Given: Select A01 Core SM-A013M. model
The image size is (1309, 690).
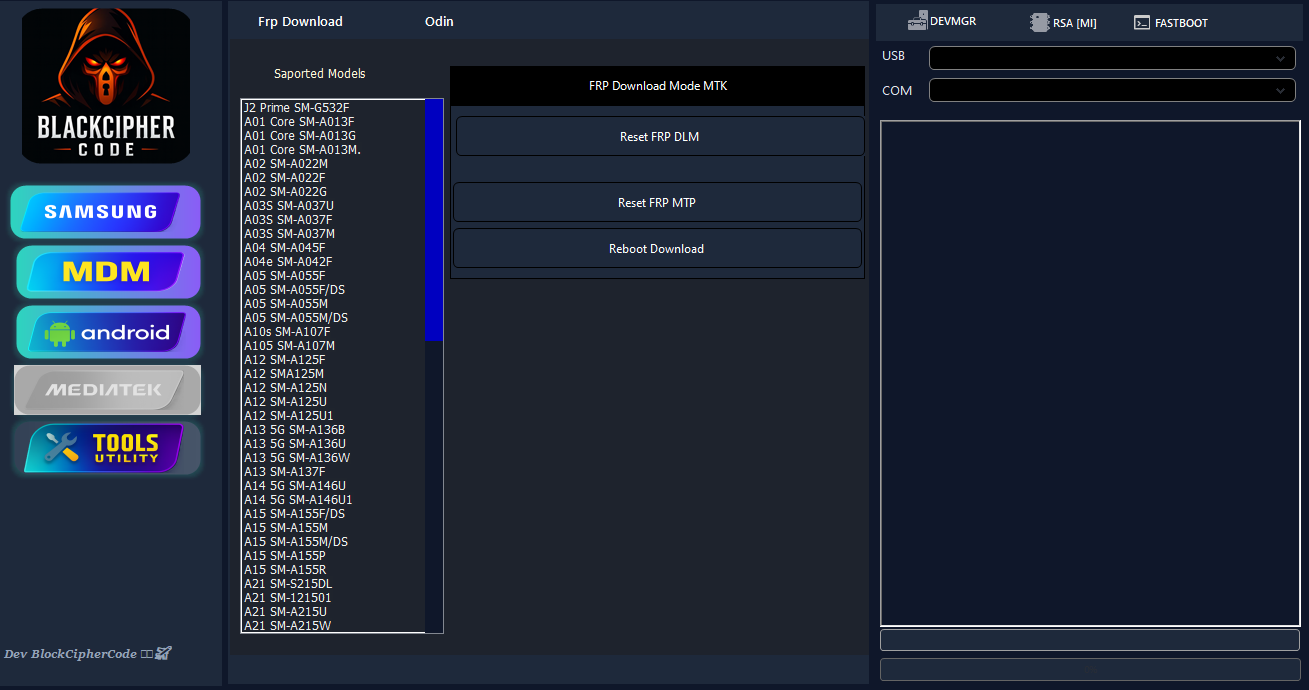Looking at the screenshot, I should click(x=302, y=149).
